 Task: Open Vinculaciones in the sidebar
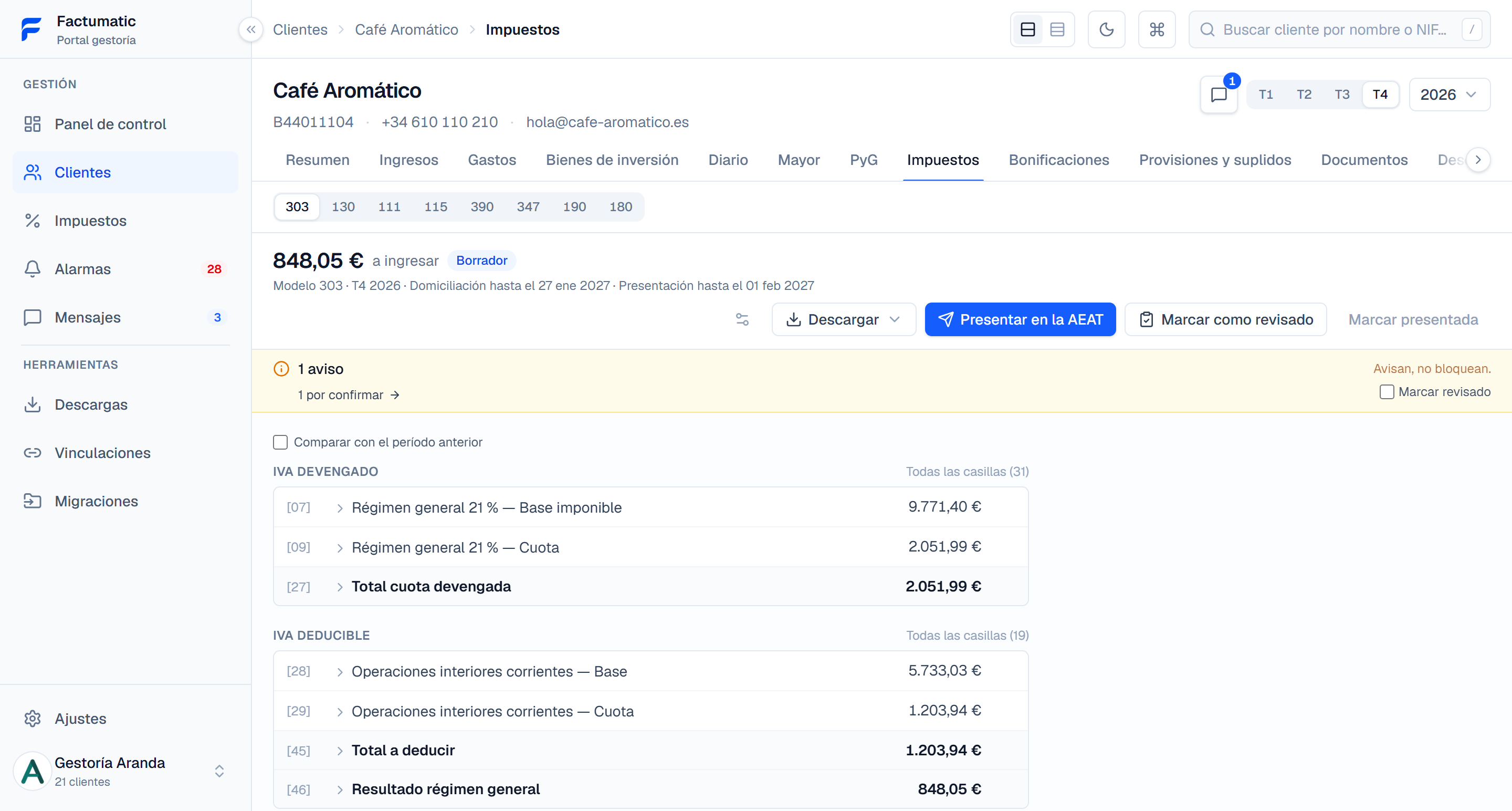click(x=125, y=453)
